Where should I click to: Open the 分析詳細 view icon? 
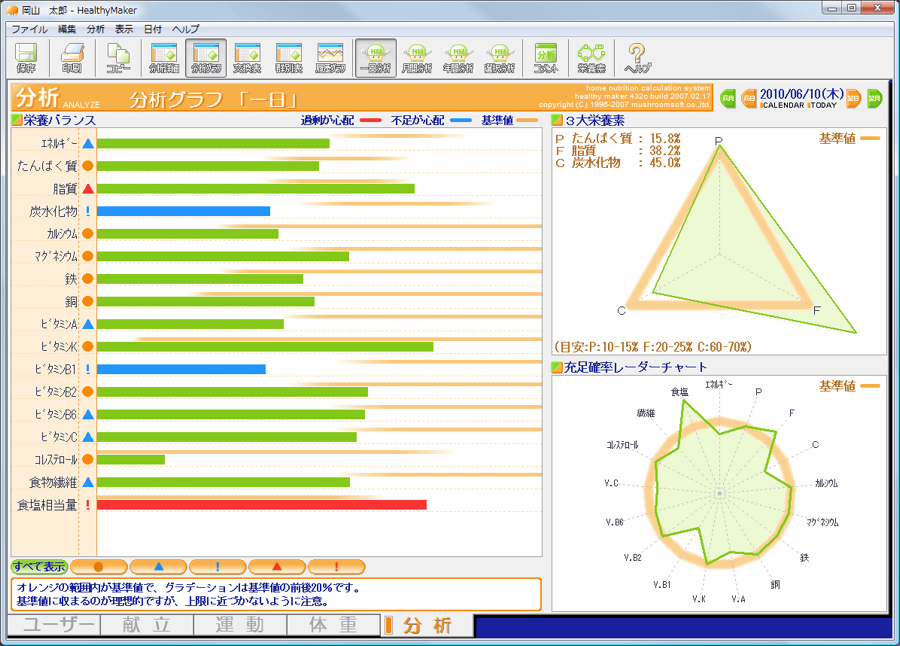click(x=164, y=57)
